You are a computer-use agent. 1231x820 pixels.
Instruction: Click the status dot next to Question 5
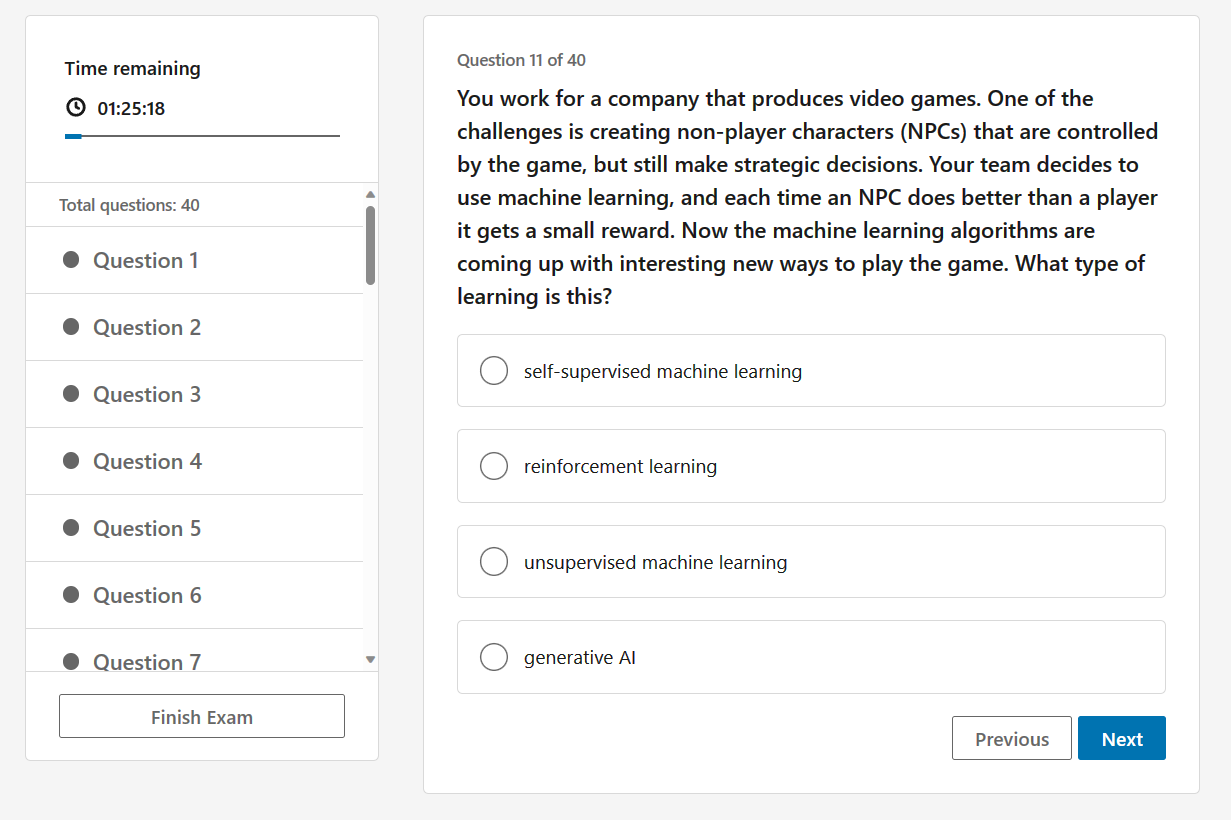click(71, 528)
